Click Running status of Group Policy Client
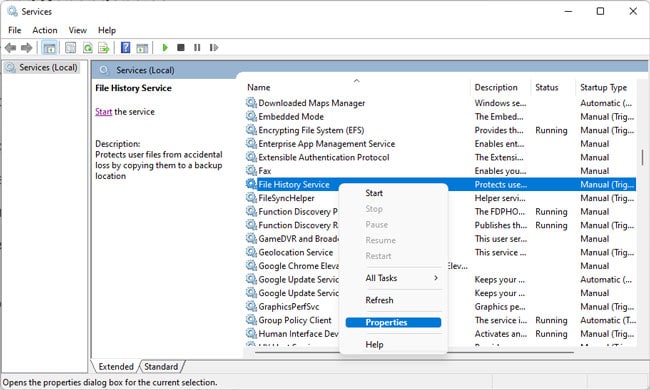Image resolution: width=650 pixels, height=390 pixels. [x=551, y=320]
